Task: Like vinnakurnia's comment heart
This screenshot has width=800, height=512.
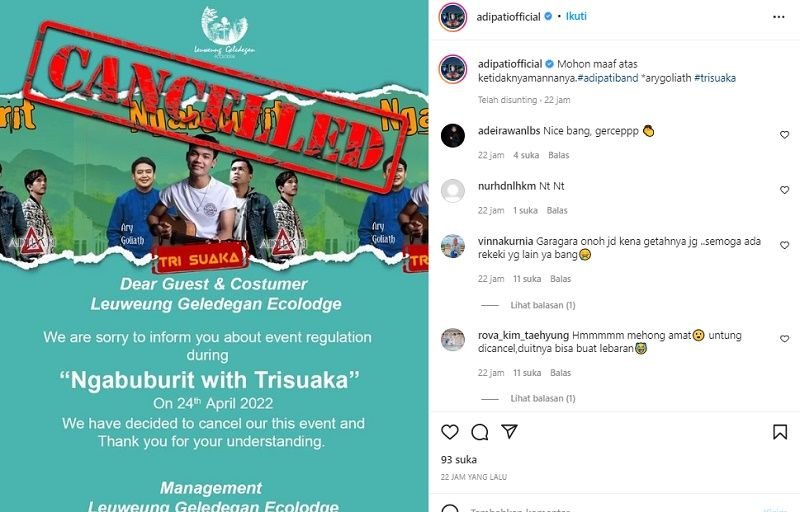Action: (x=785, y=245)
